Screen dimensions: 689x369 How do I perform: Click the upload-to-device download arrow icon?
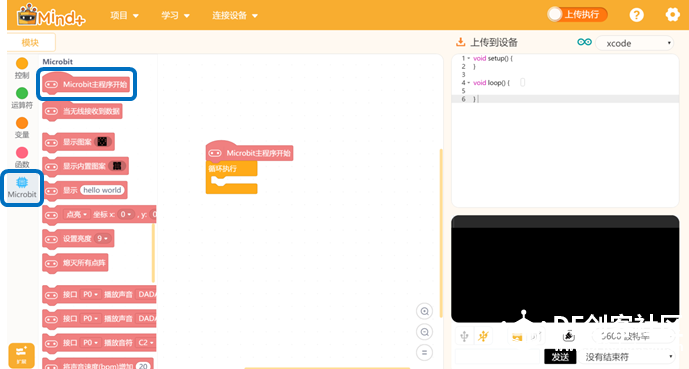[x=460, y=42]
